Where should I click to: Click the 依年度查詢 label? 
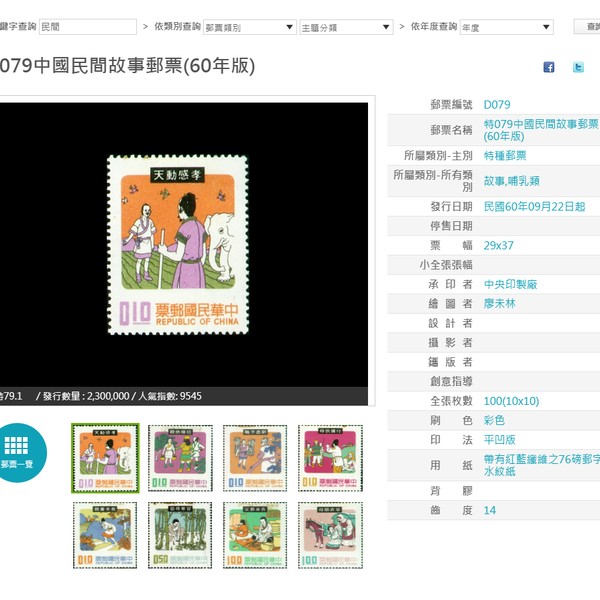coord(434,26)
